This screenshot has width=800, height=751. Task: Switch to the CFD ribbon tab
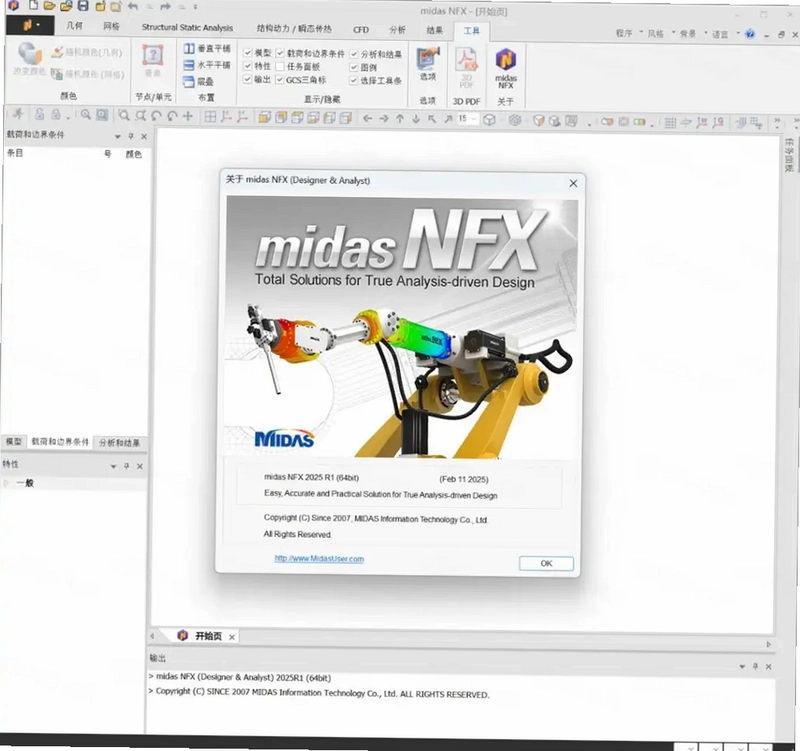point(361,30)
